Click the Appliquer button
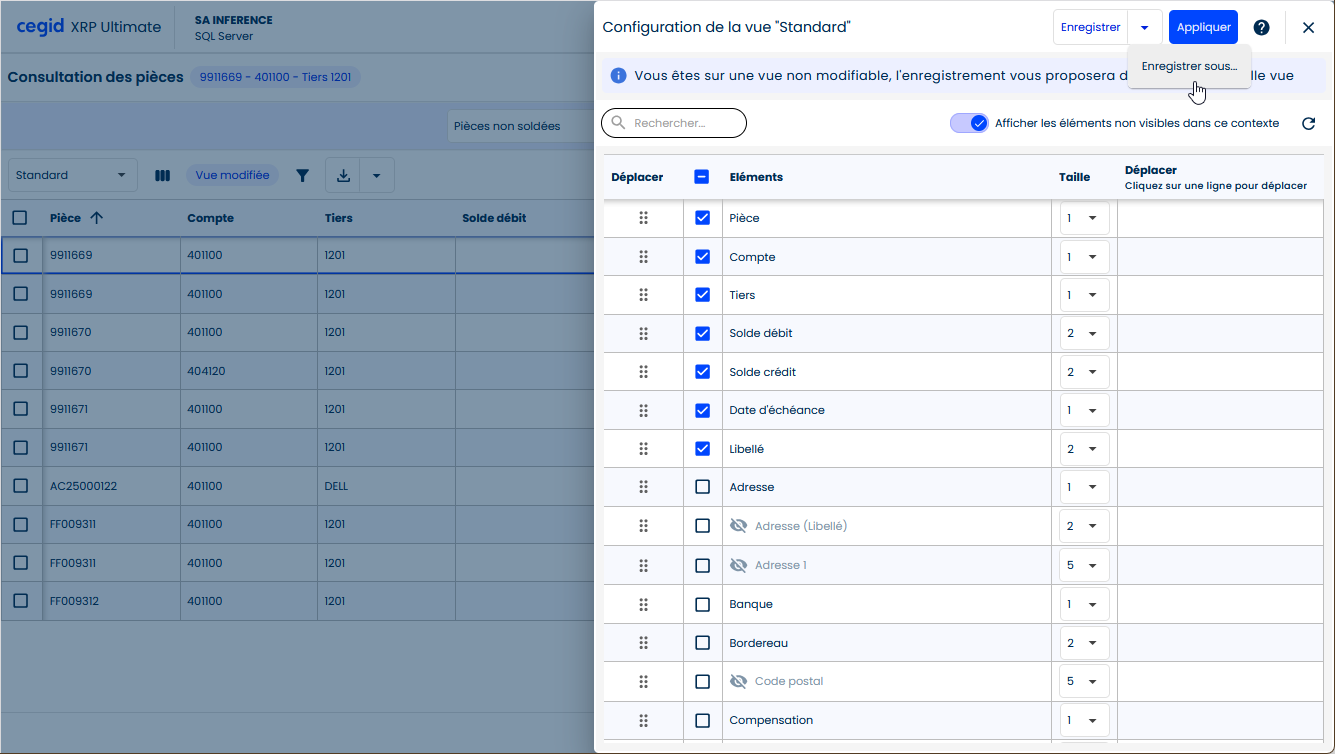Image resolution: width=1335 pixels, height=754 pixels. point(1203,28)
